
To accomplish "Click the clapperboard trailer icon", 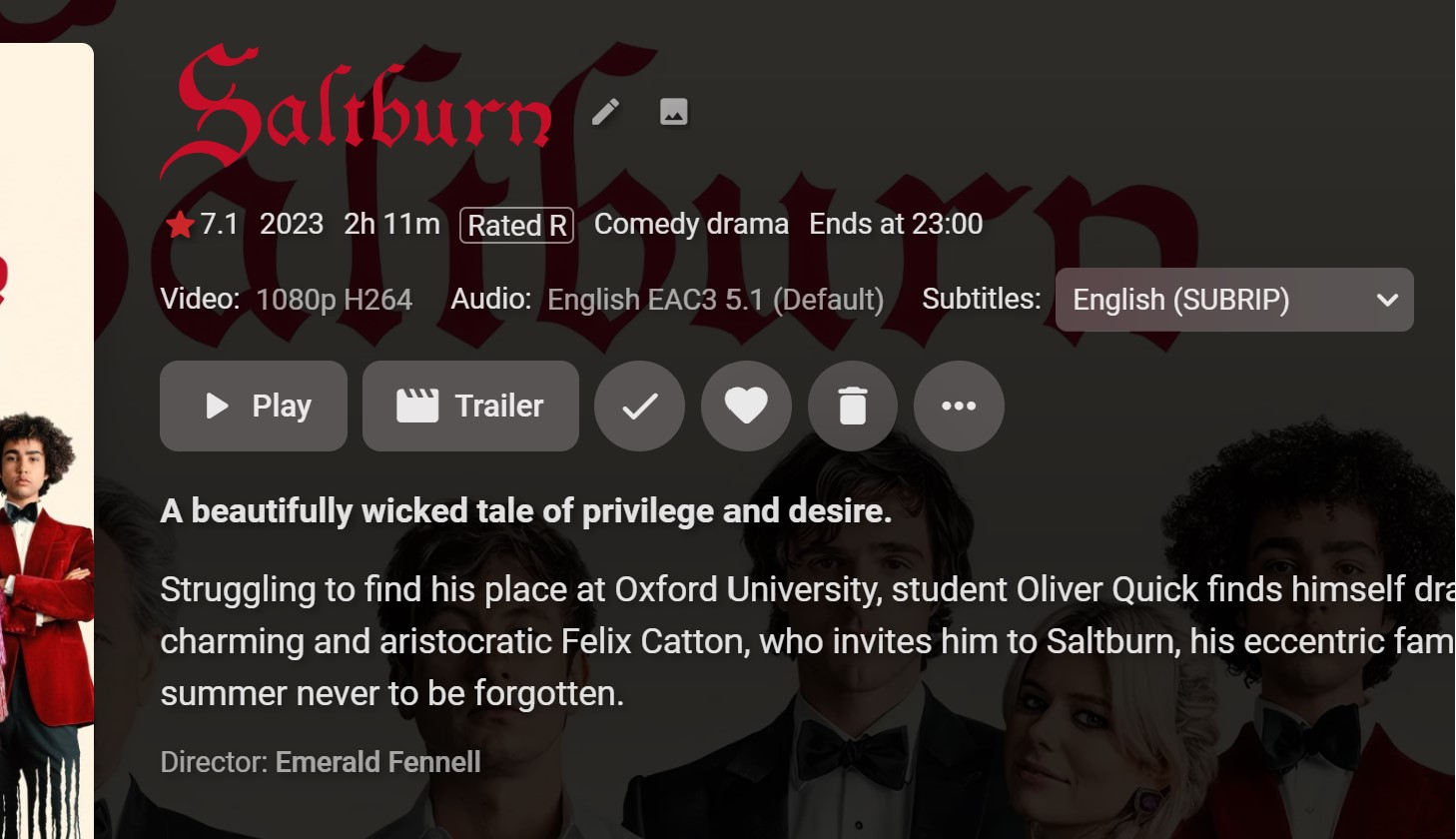I will 417,406.
